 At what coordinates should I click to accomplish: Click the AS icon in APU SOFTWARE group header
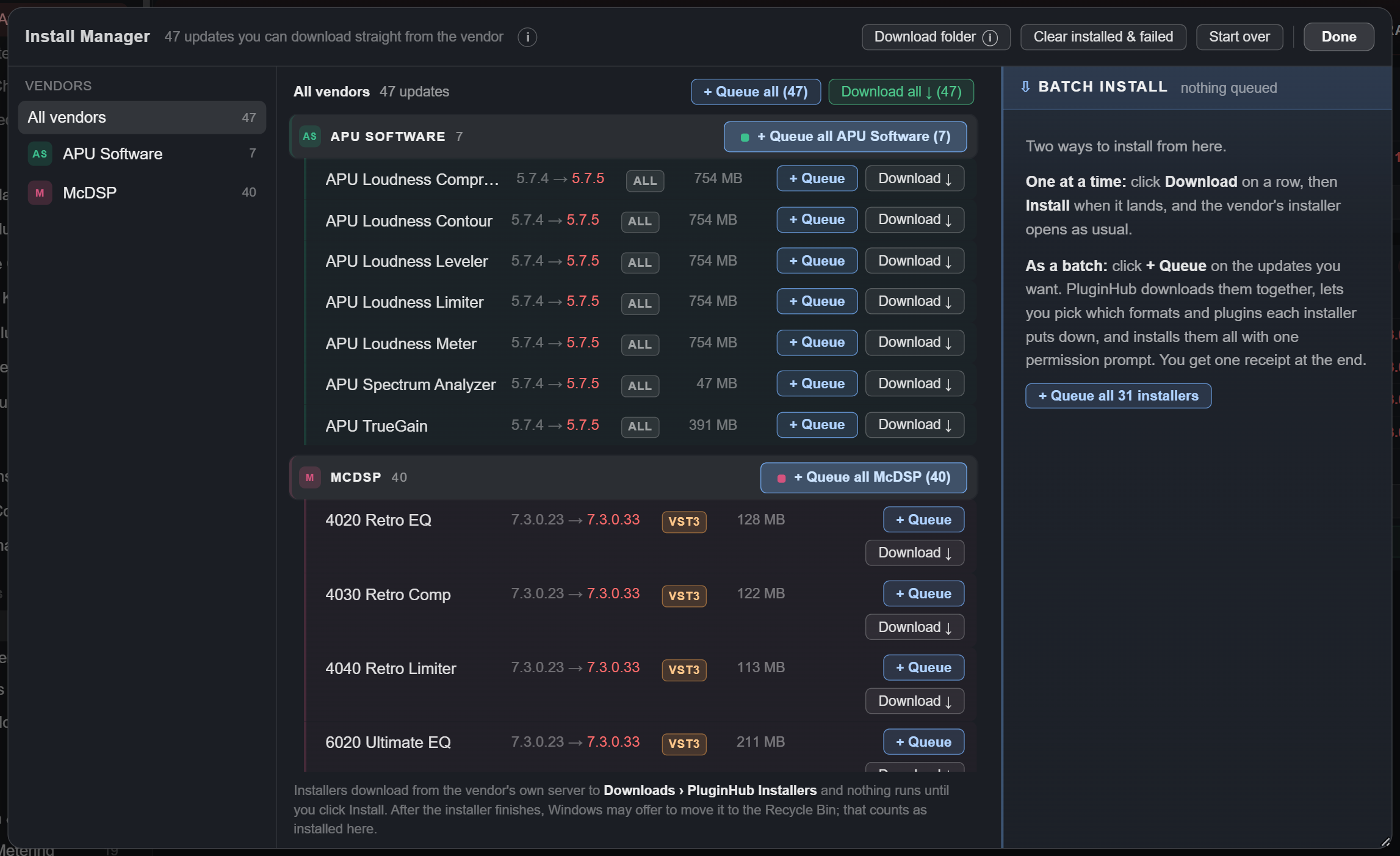click(x=310, y=136)
